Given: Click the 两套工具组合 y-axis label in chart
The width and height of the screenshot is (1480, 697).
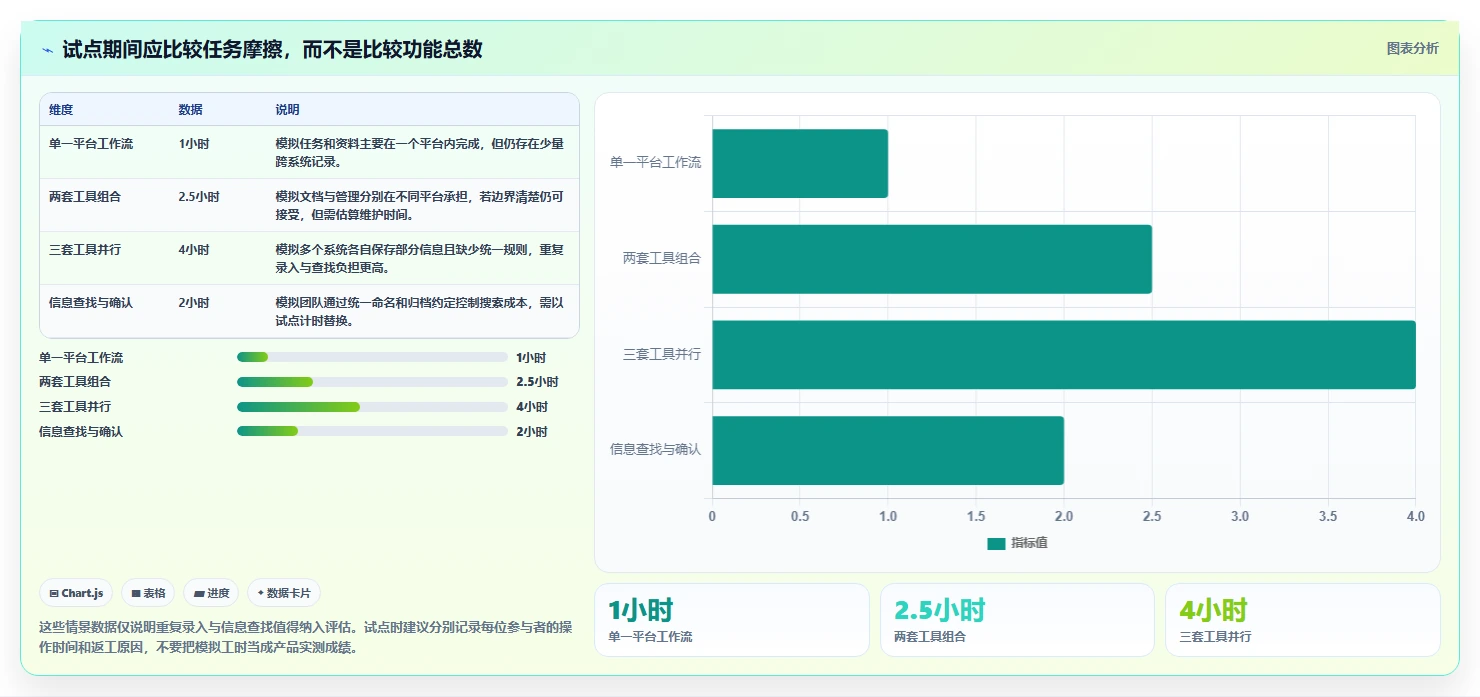Looking at the screenshot, I should click(x=662, y=259).
